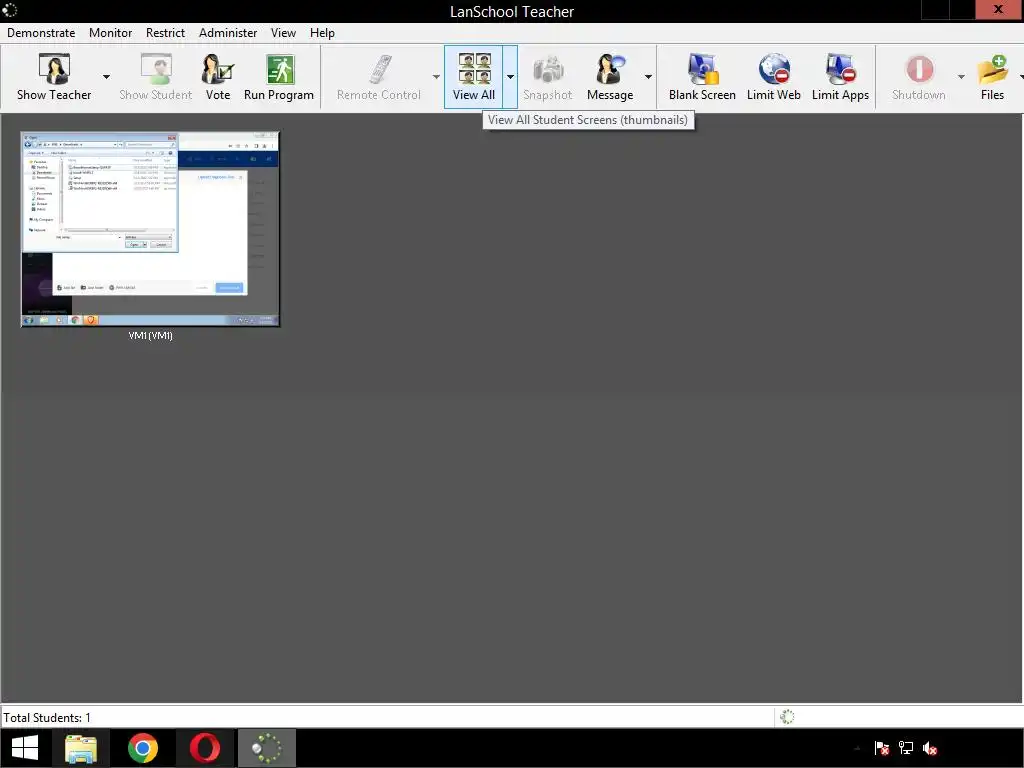
Task: Click the LanSchool title bar logo icon
Action: [10, 10]
